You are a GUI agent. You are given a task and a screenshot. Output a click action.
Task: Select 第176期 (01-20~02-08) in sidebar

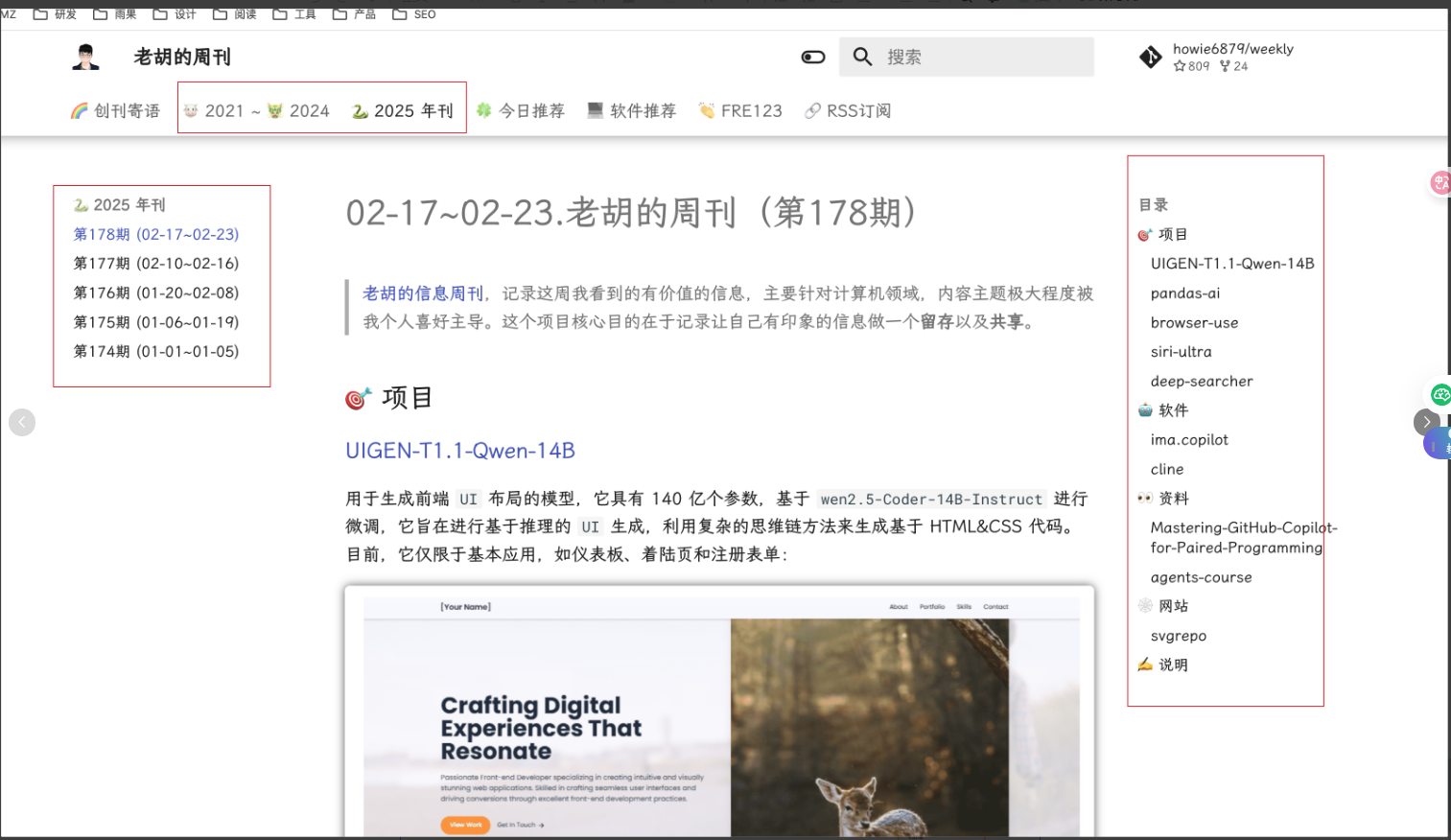tap(156, 292)
